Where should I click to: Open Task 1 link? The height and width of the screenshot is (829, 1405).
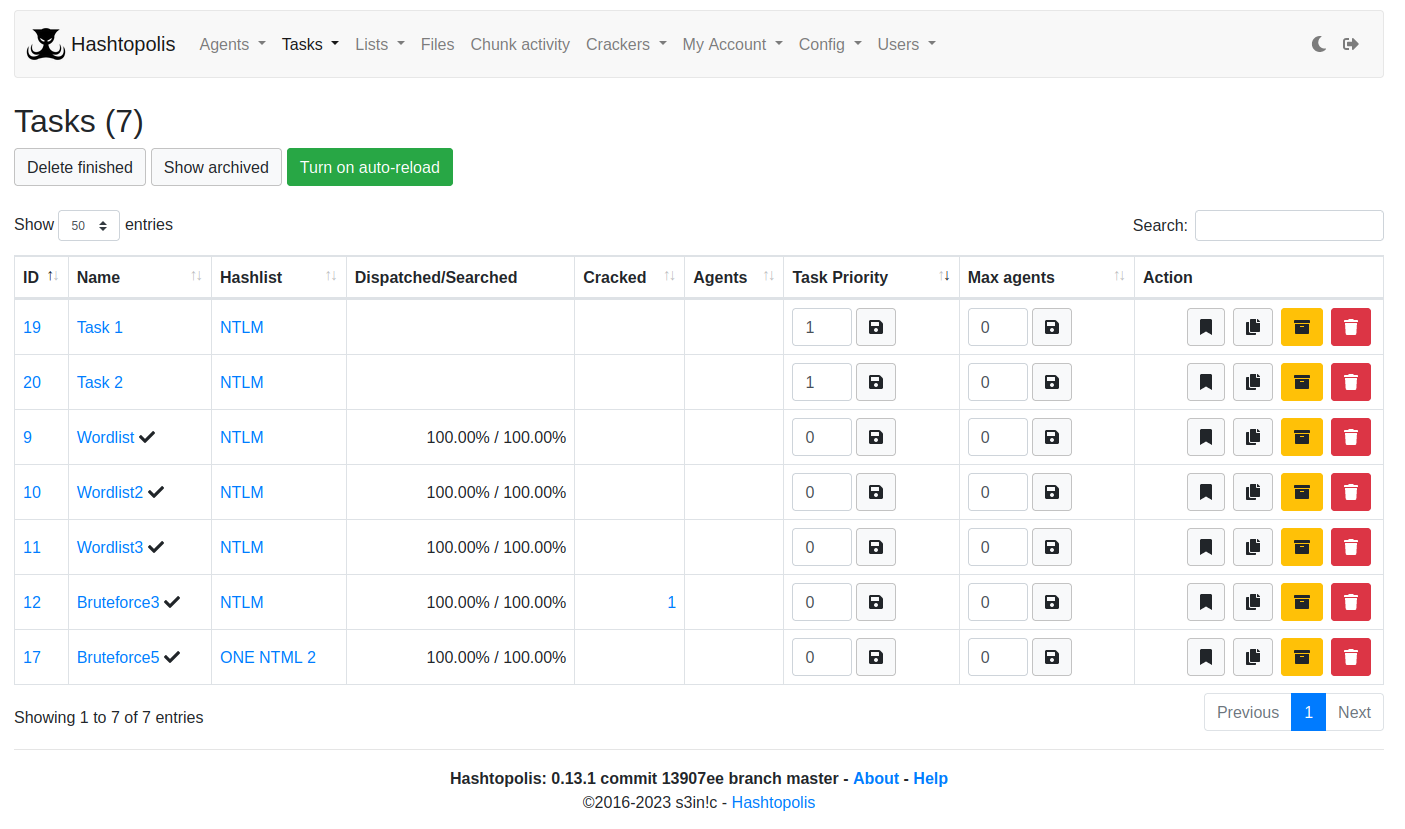coord(100,327)
